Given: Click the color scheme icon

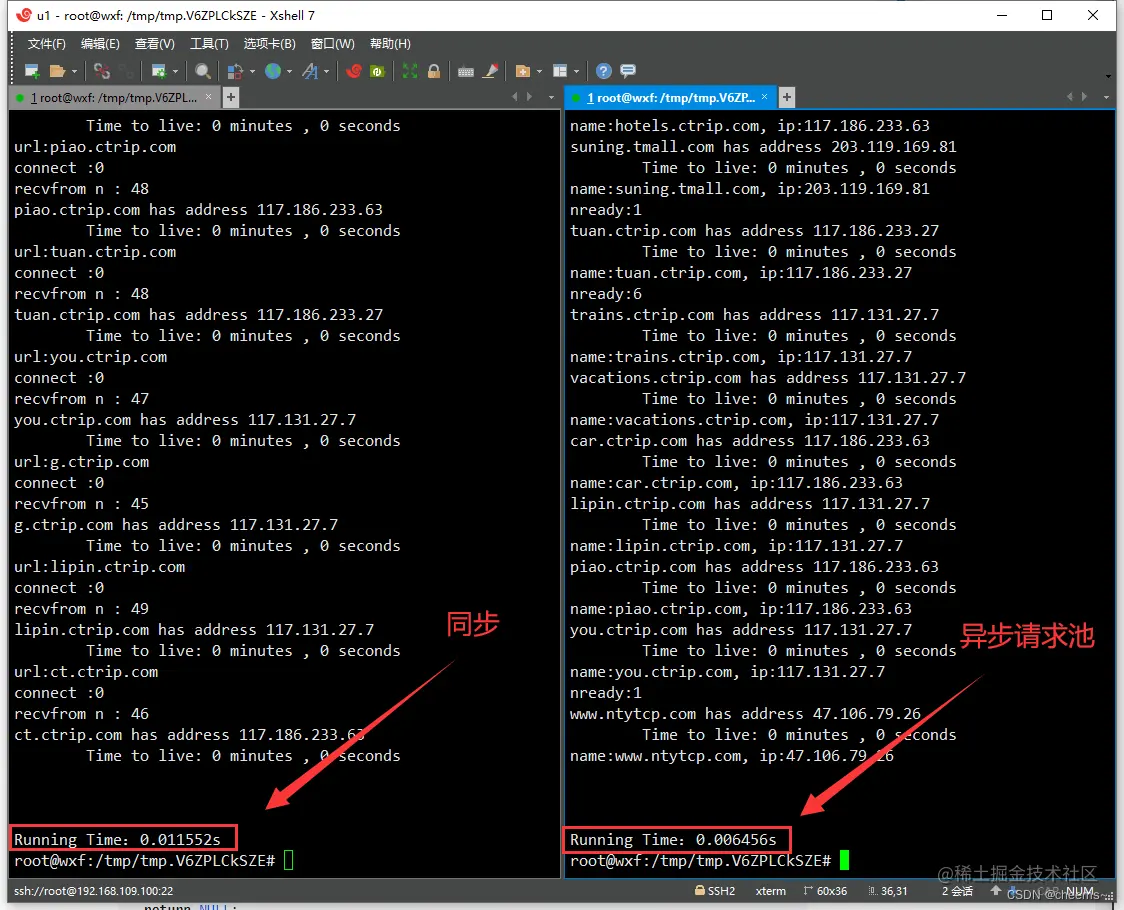Looking at the screenshot, I should click(235, 71).
